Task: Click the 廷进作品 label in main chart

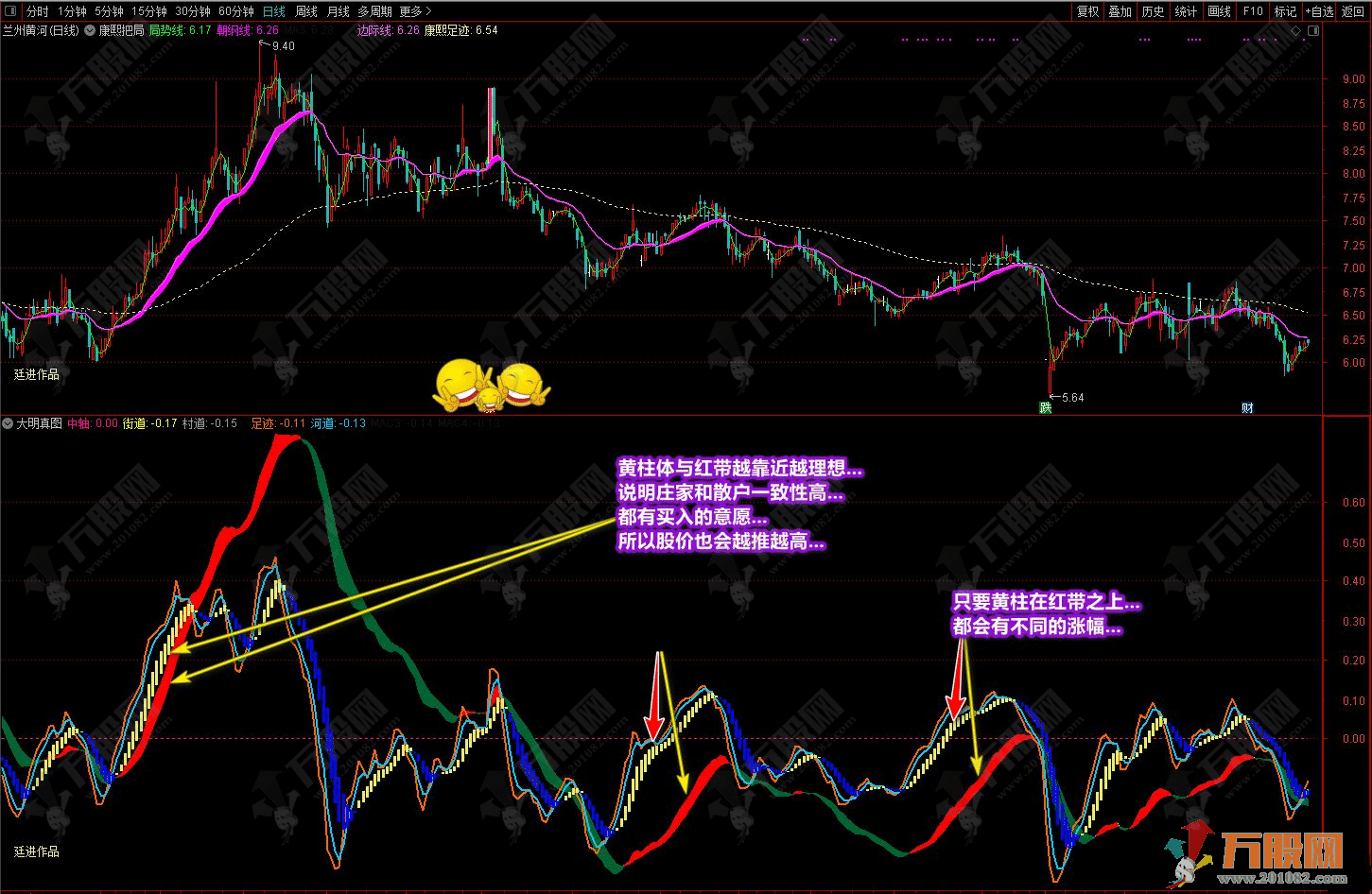Action: pos(37,374)
